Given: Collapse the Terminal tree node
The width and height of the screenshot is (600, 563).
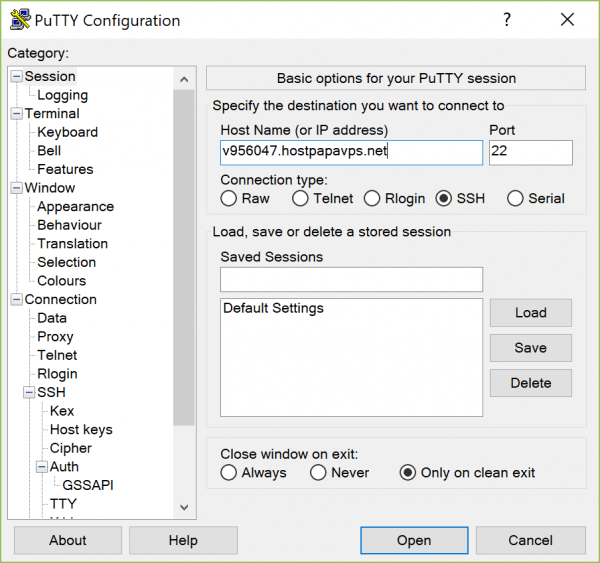Looking at the screenshot, I should coord(16,114).
